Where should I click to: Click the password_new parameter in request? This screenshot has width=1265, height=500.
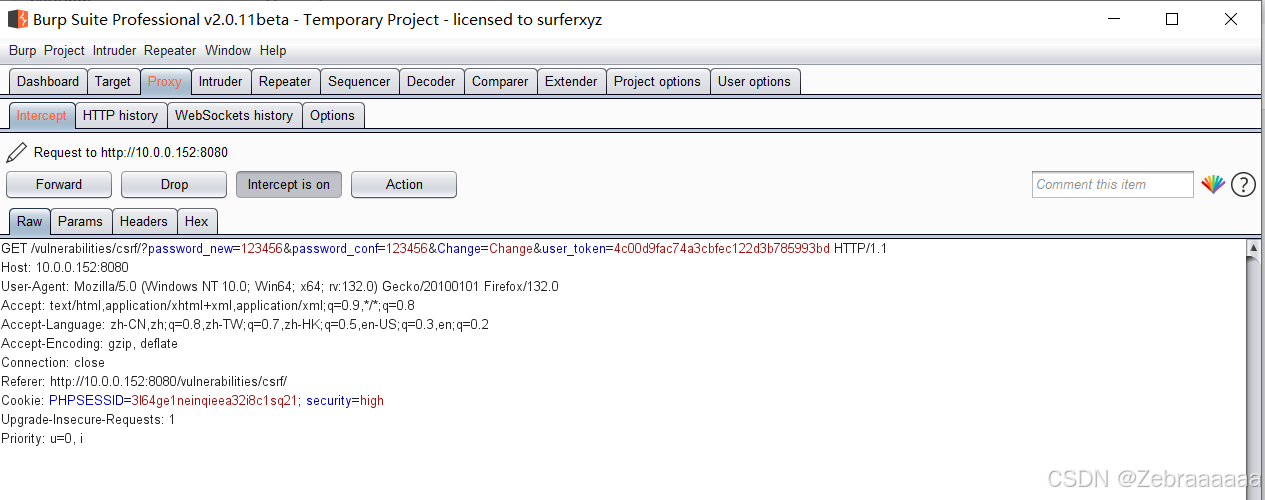pos(194,249)
